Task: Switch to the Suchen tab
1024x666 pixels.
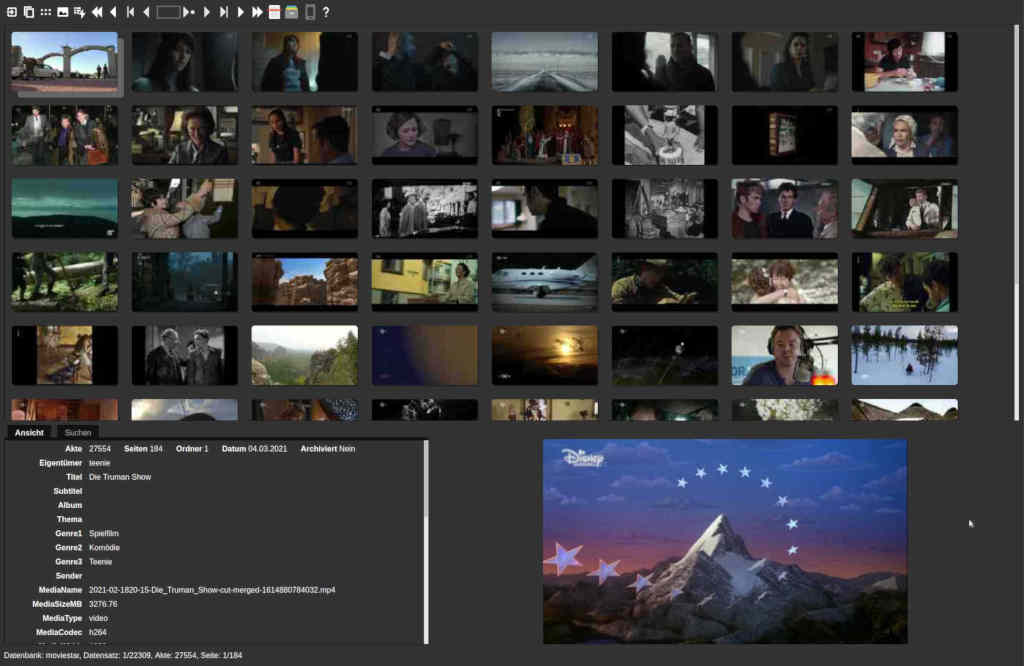Action: [78, 432]
